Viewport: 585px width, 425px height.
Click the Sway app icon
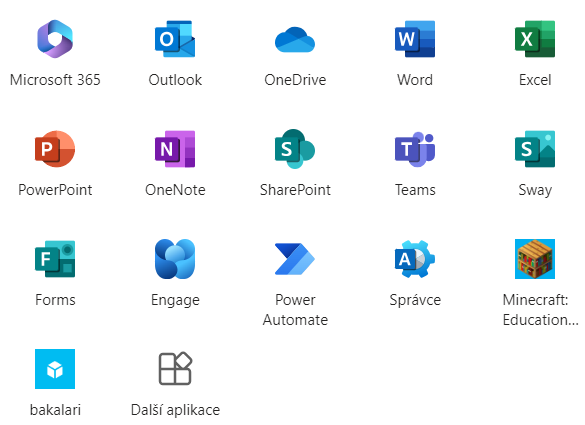[535, 149]
